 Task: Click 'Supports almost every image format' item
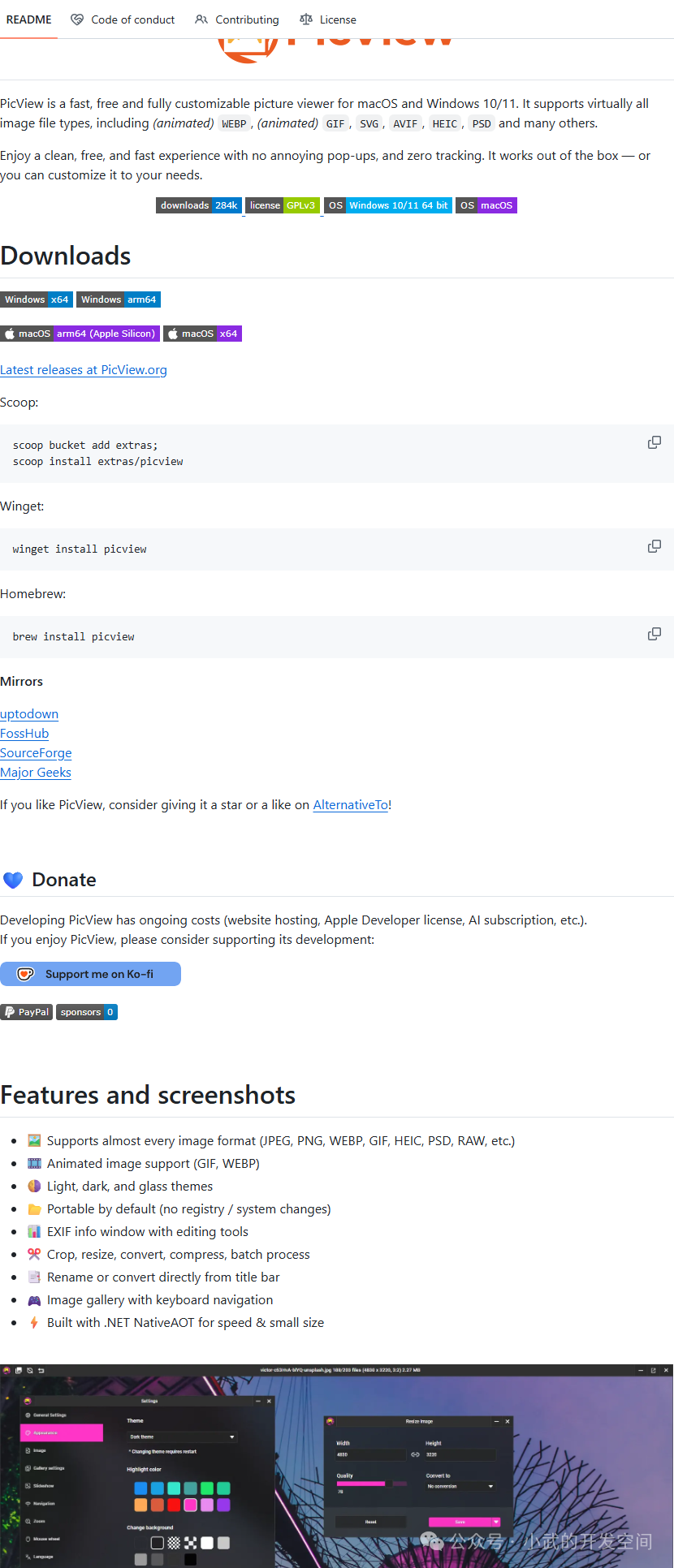coord(281,1140)
